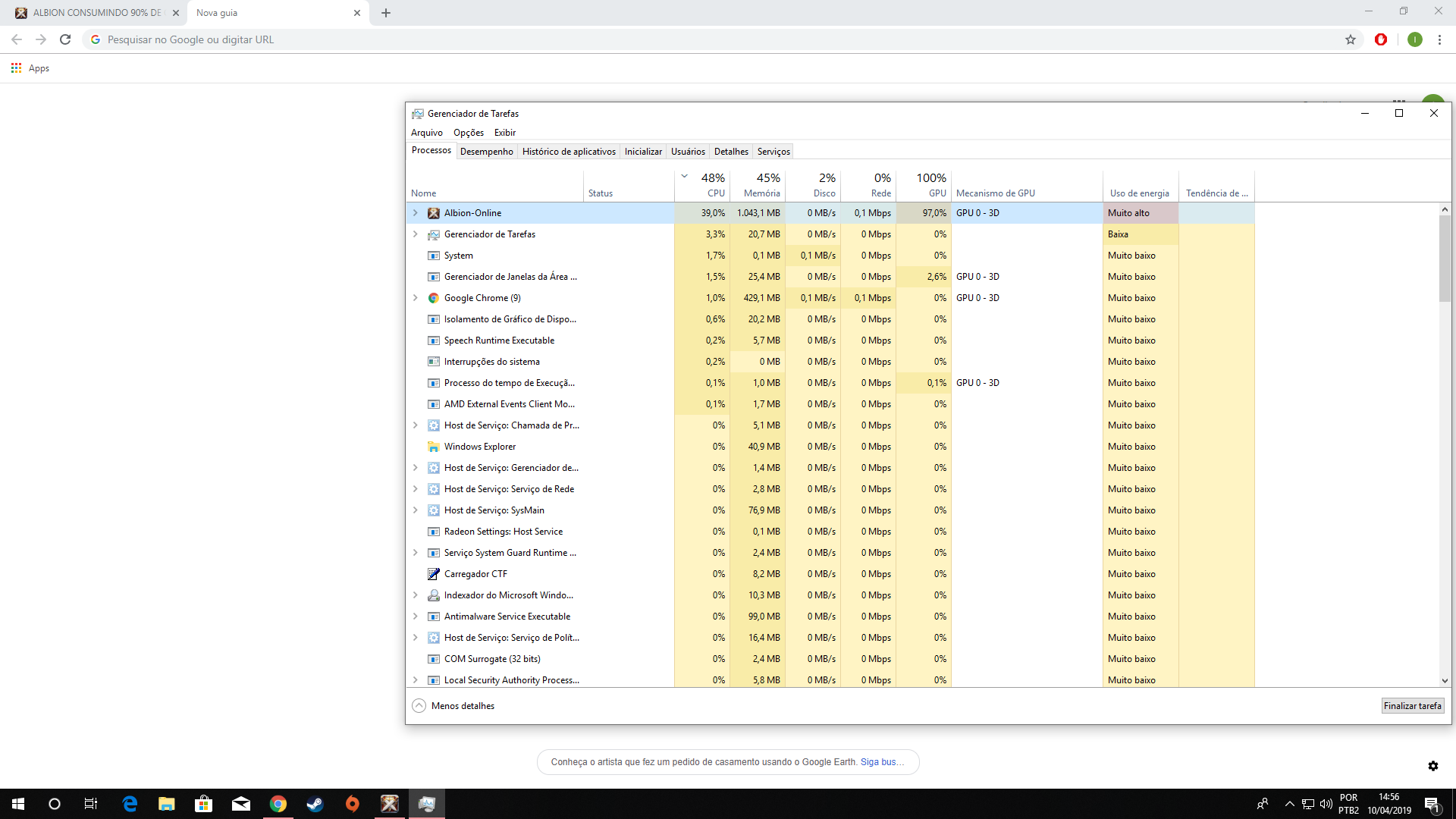Open Steam from the taskbar
Screen dimensions: 1456x819
coord(315,804)
